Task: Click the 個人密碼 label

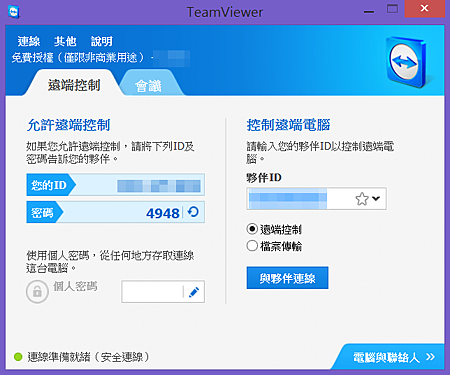Action: click(x=75, y=286)
